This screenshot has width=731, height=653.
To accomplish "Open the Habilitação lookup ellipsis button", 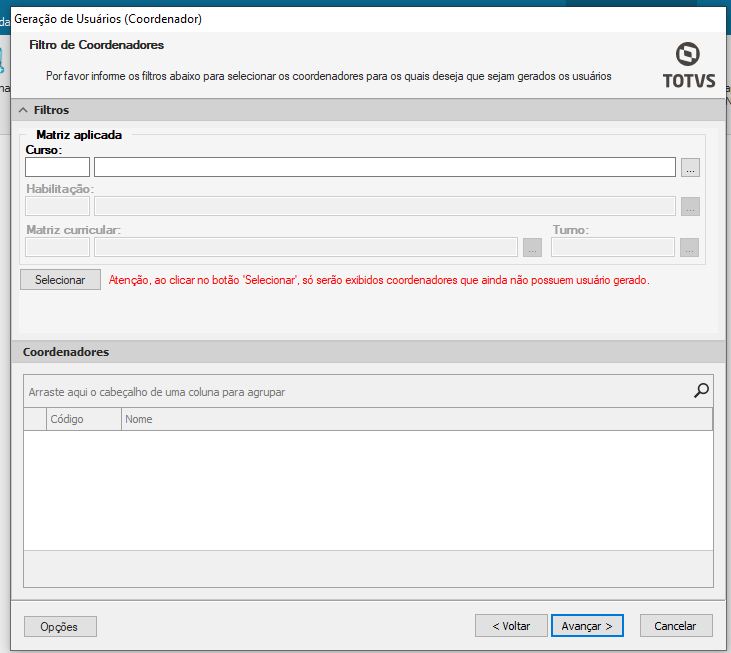I will [690, 207].
